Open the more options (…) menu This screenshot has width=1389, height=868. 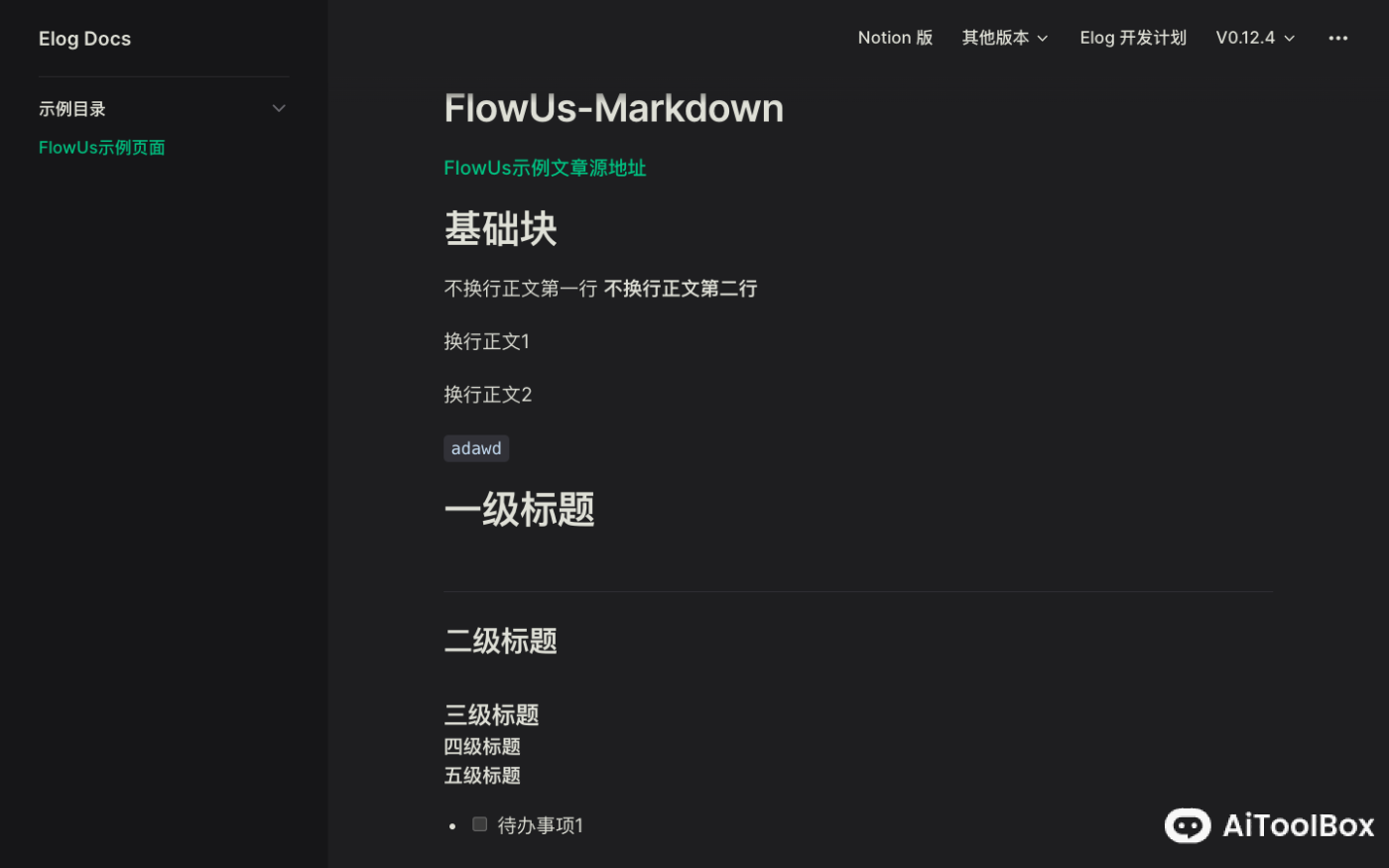click(1337, 38)
